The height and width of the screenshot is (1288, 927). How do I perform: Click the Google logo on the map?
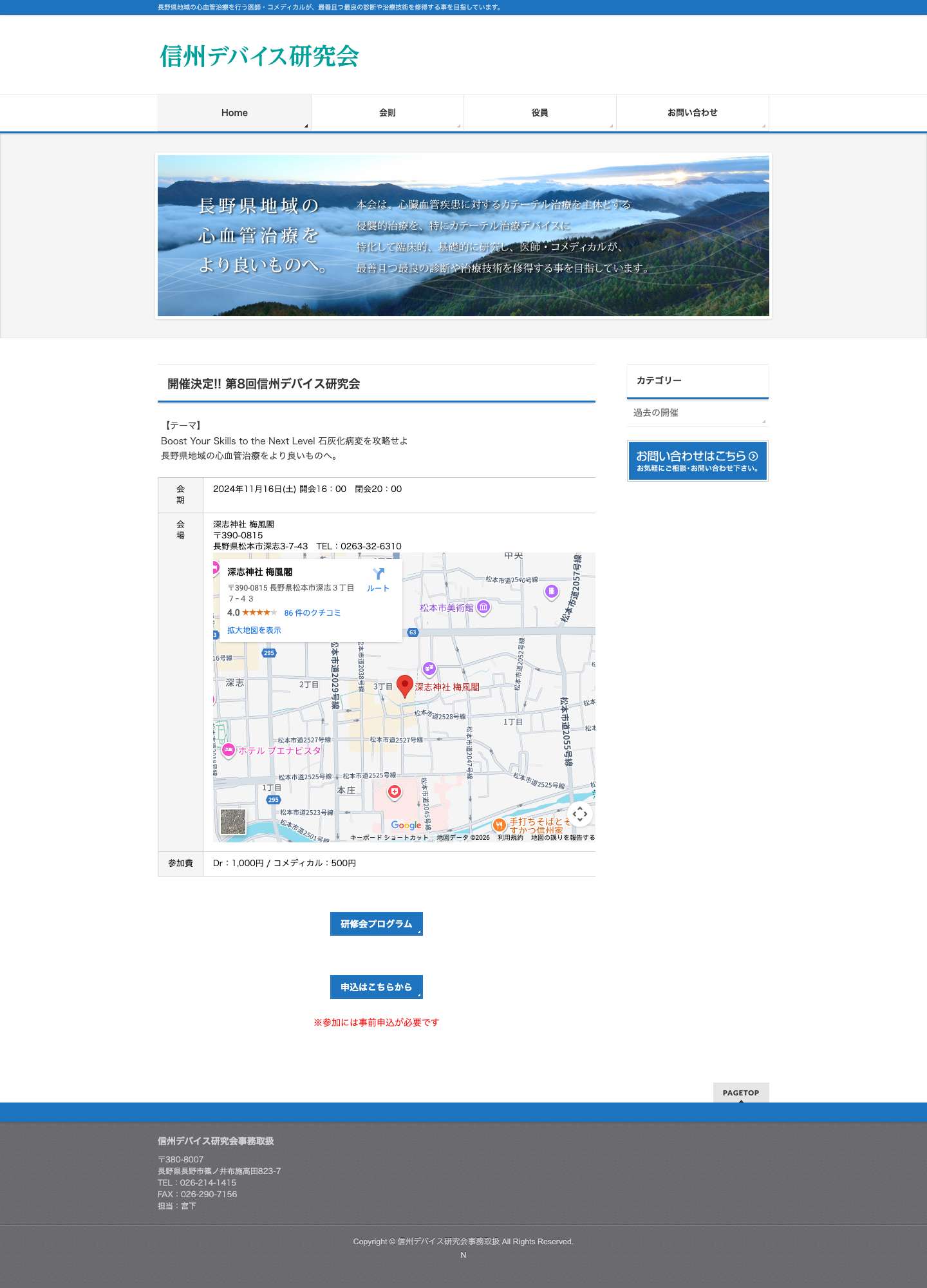click(x=406, y=825)
